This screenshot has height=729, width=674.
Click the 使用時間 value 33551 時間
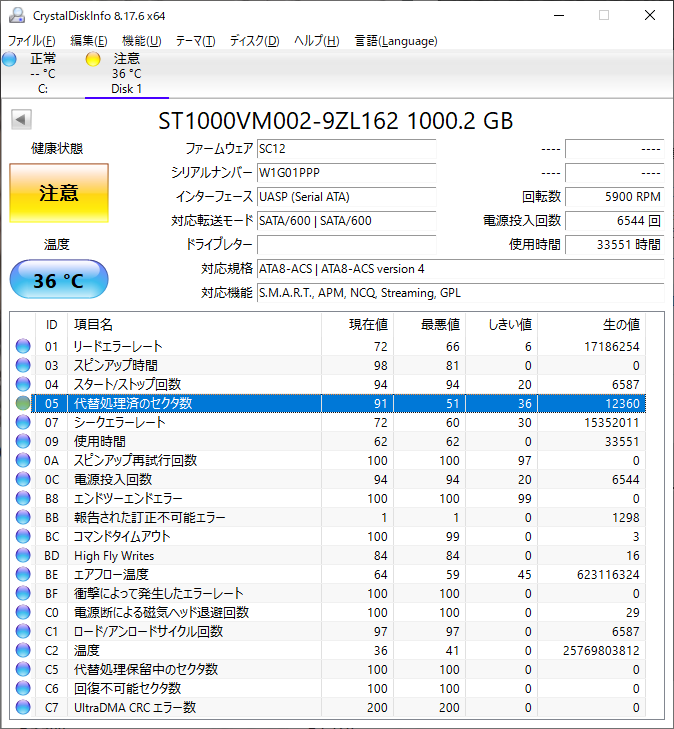click(615, 245)
